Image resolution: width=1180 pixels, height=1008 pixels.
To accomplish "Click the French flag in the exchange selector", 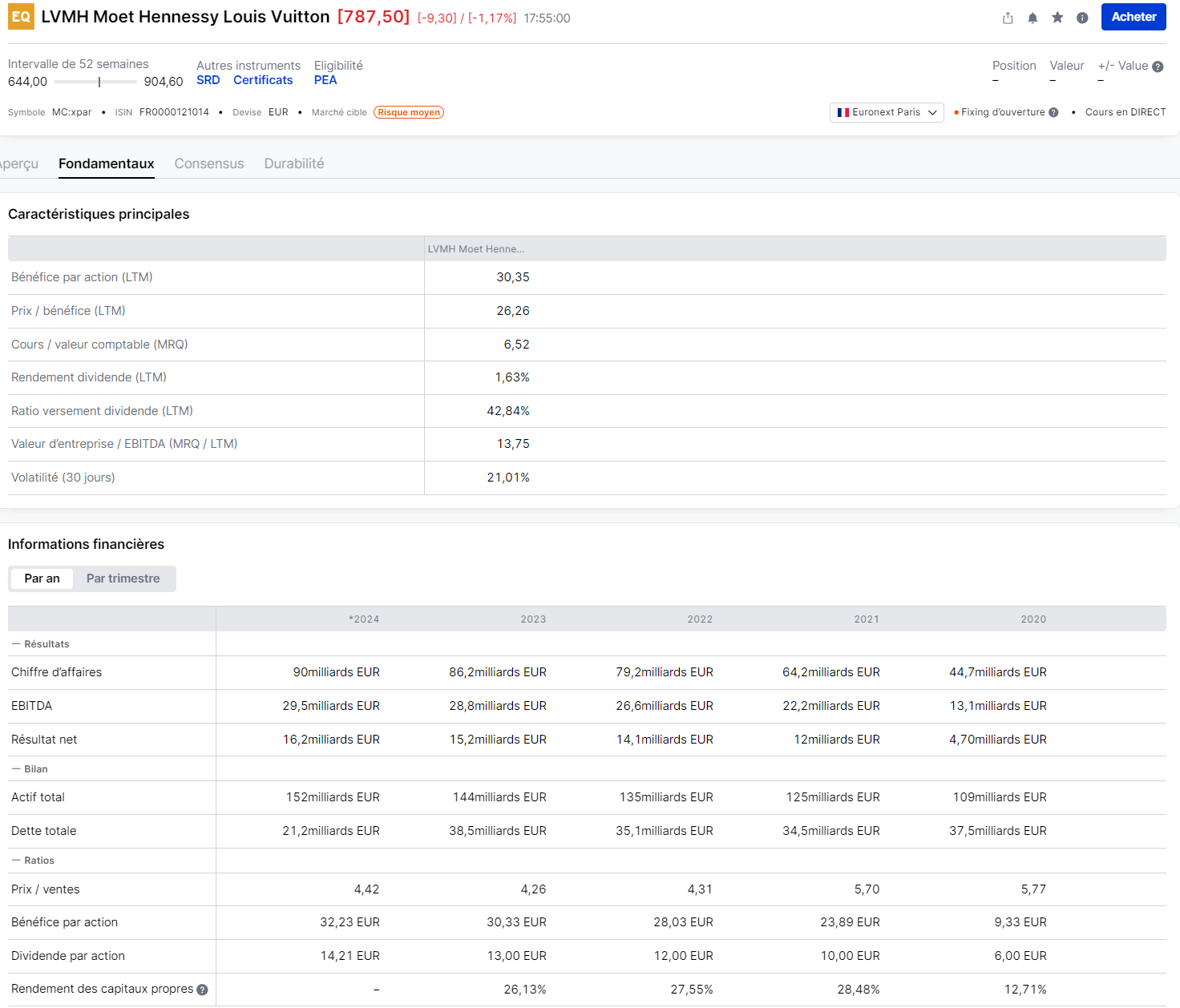I will pyautogui.click(x=843, y=112).
